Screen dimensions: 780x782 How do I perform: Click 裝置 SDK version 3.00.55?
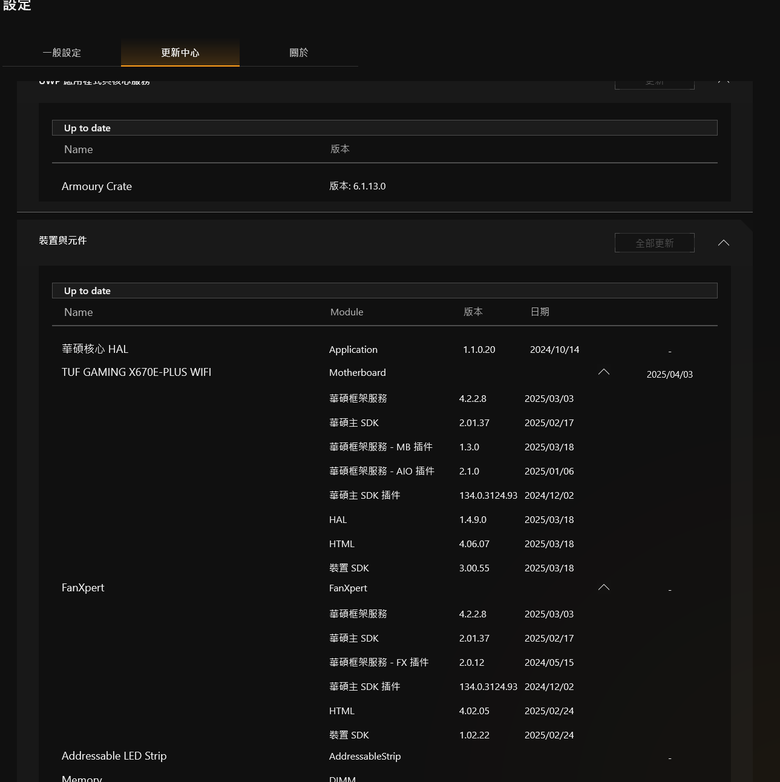474,568
